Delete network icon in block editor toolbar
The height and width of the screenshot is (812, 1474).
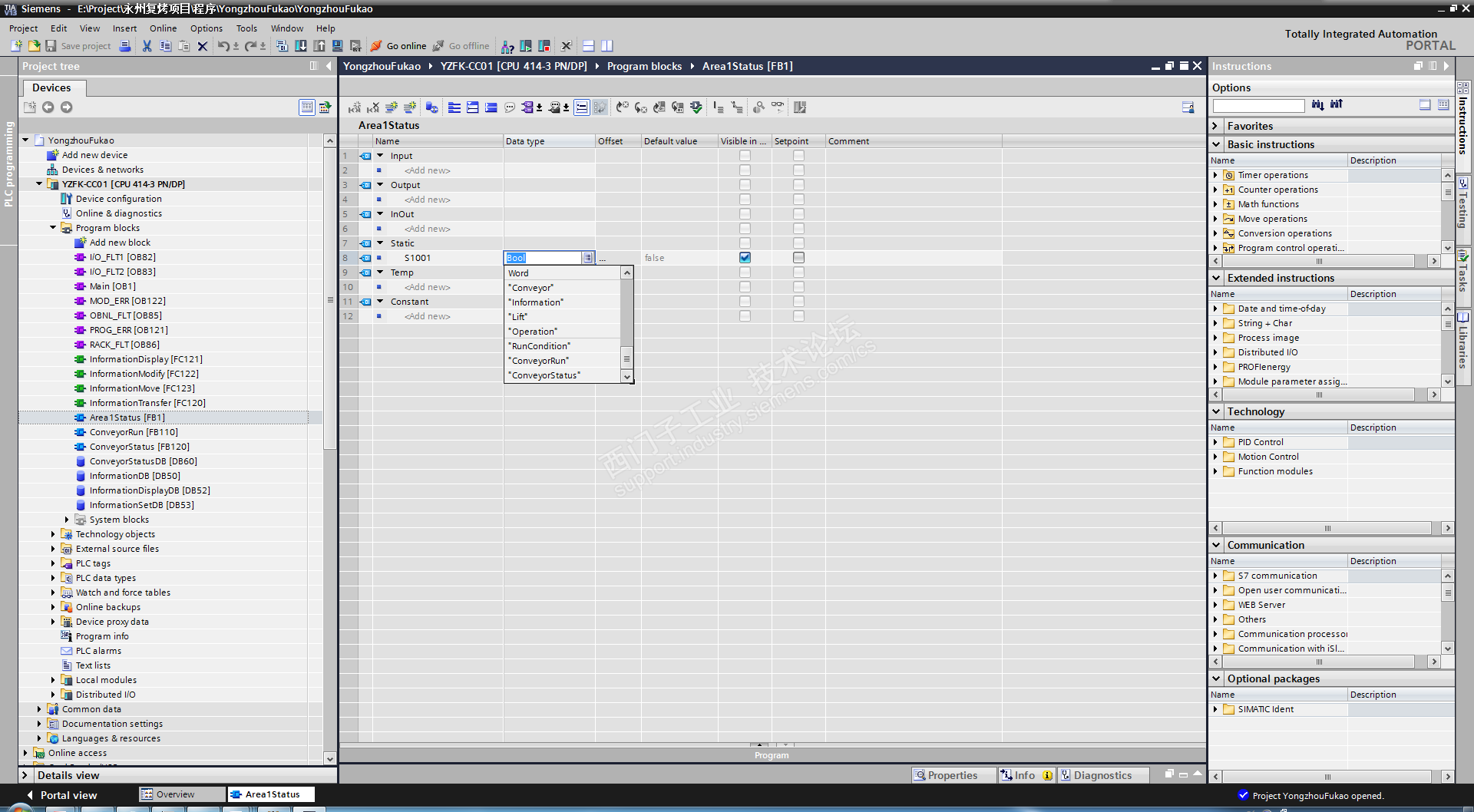pos(373,107)
